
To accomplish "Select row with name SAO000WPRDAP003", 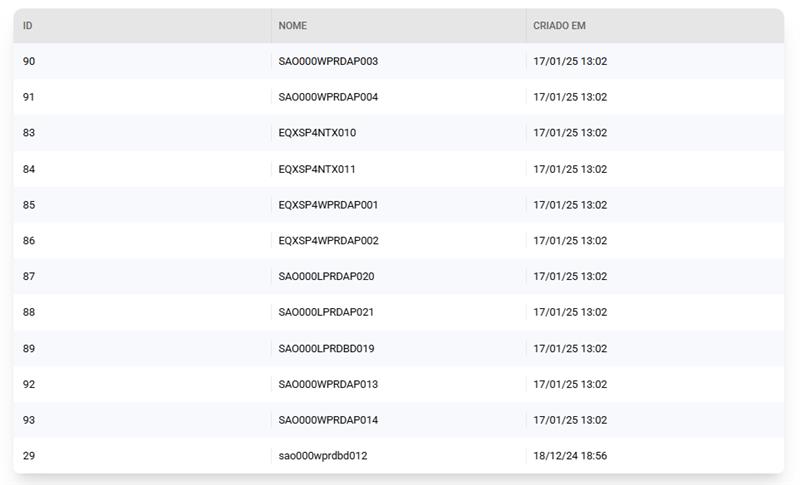I will pos(328,62).
